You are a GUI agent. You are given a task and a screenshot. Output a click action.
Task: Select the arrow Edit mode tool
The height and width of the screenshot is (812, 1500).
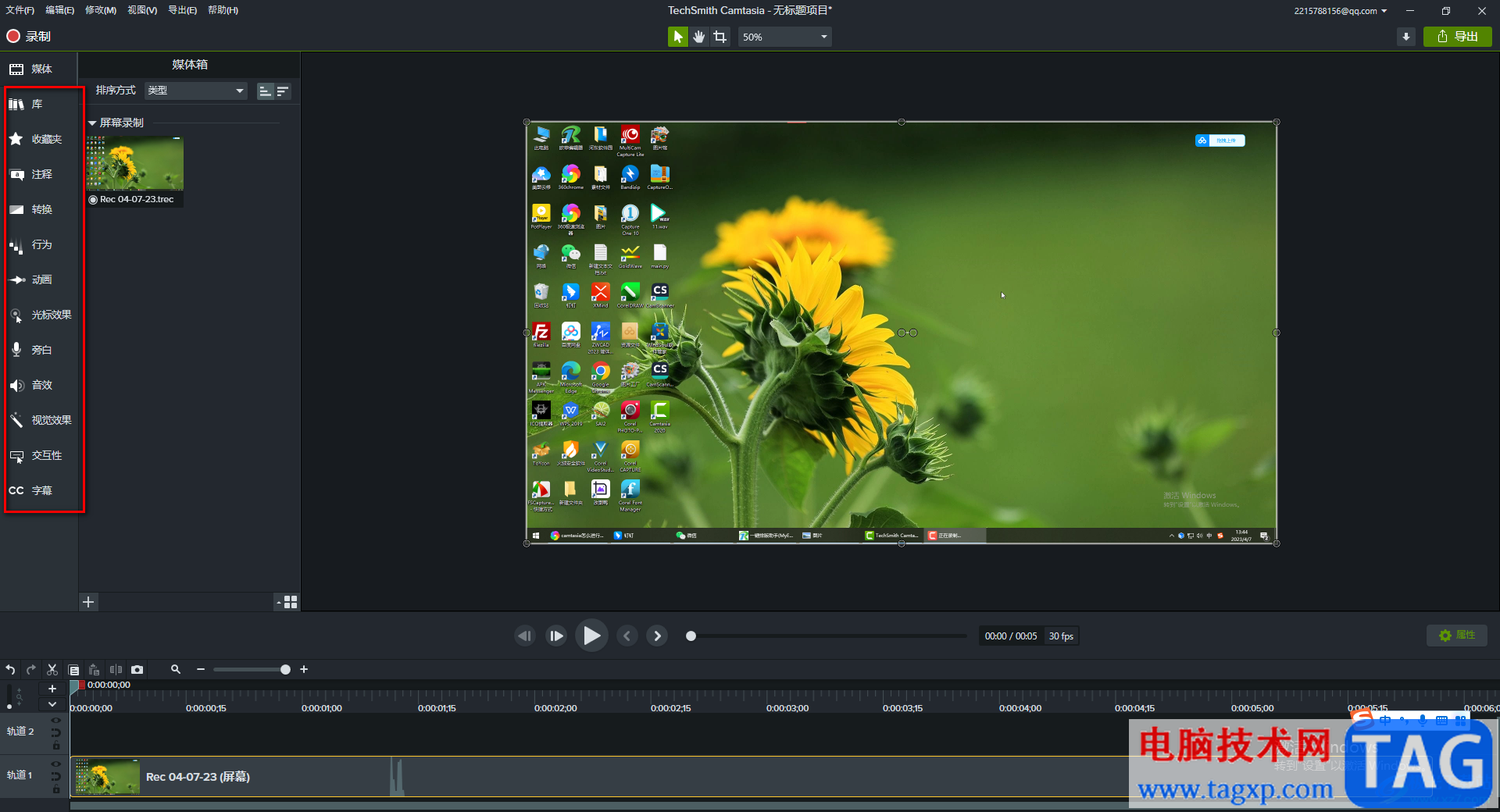pyautogui.click(x=677, y=37)
